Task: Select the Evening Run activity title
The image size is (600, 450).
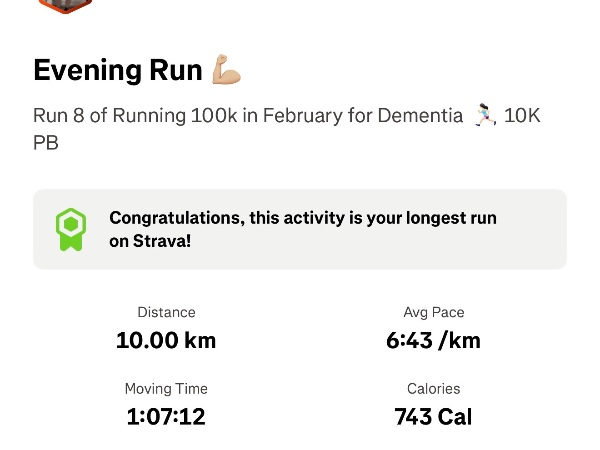Action: click(116, 71)
